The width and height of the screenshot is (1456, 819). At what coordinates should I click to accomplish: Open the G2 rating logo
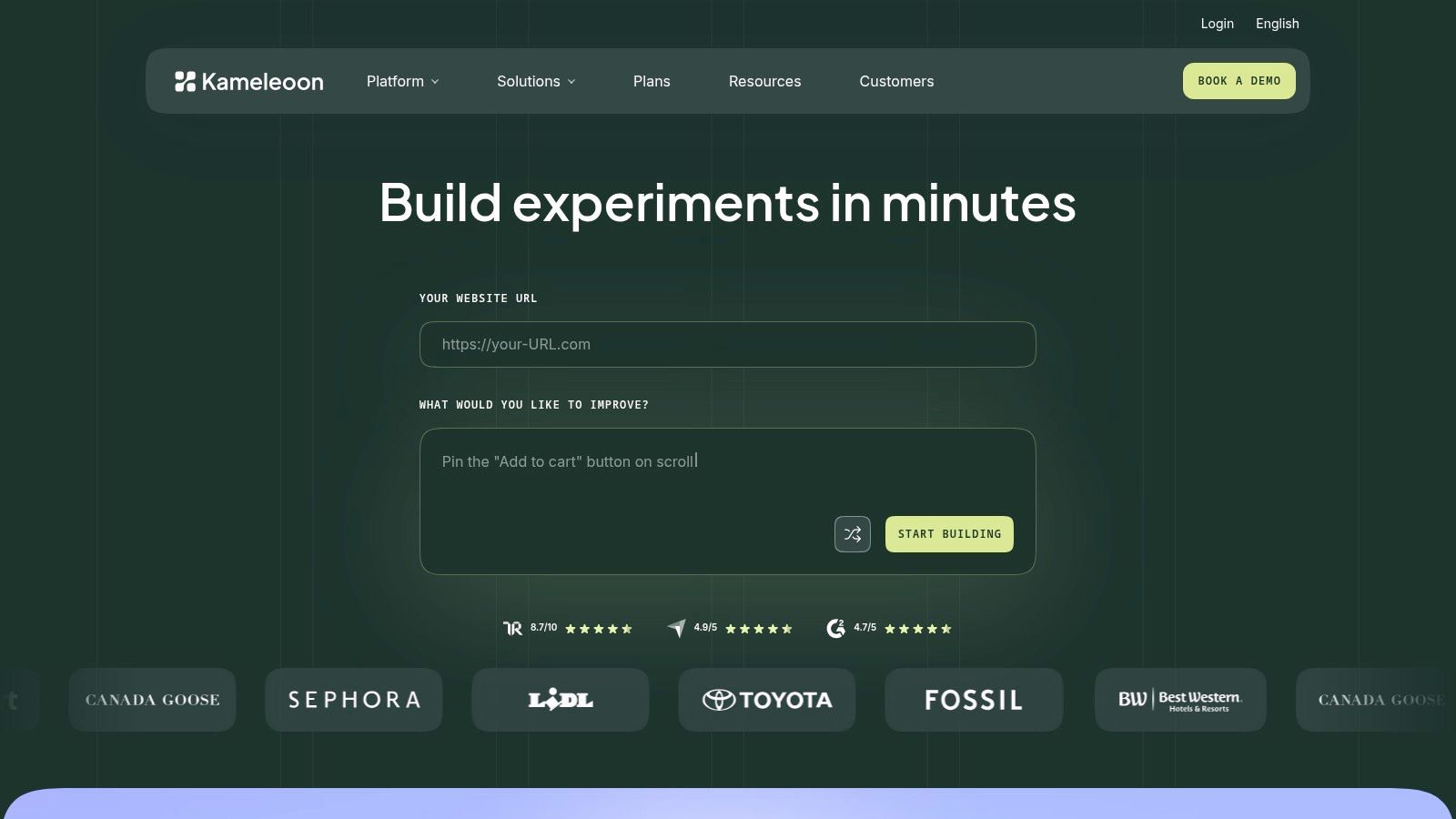835,628
